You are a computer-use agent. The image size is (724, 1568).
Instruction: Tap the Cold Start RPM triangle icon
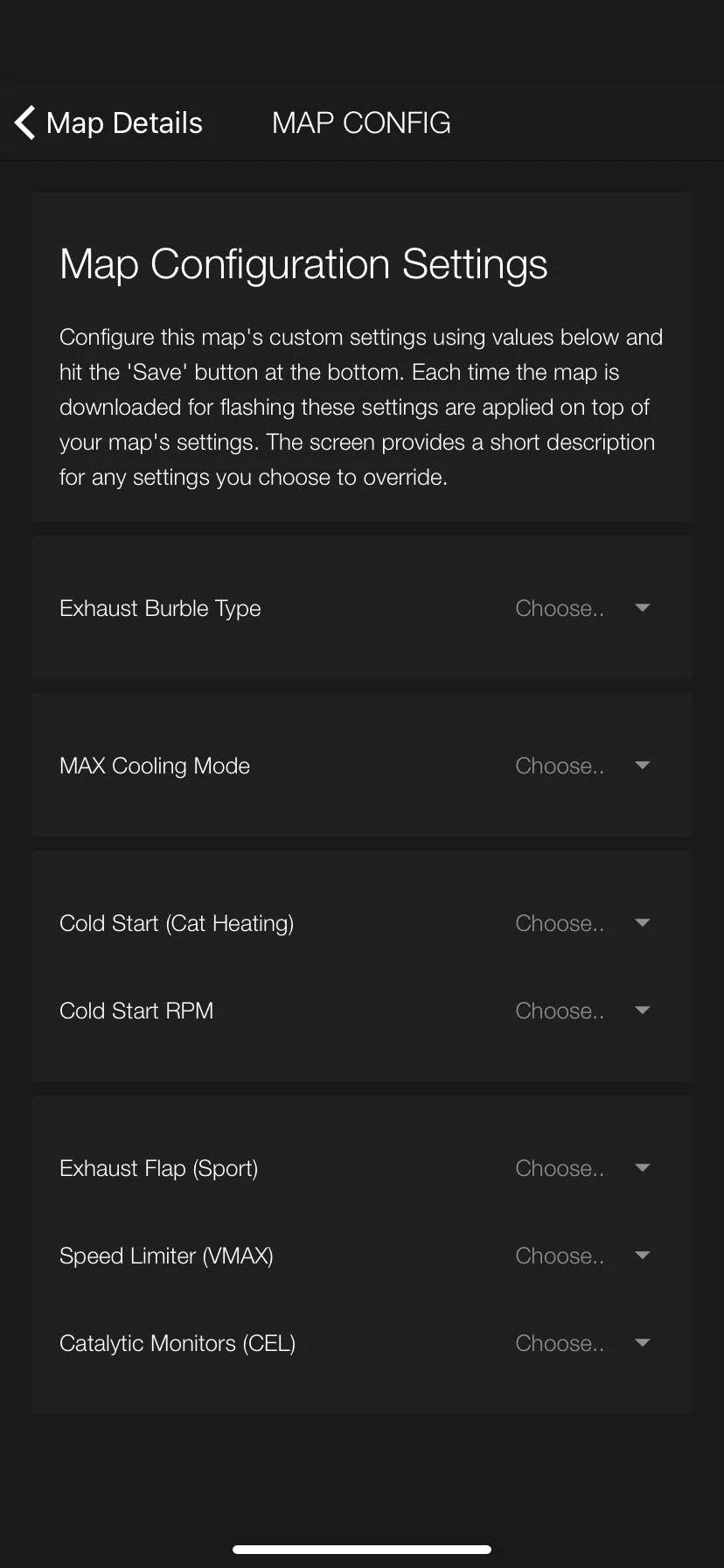(x=643, y=1011)
